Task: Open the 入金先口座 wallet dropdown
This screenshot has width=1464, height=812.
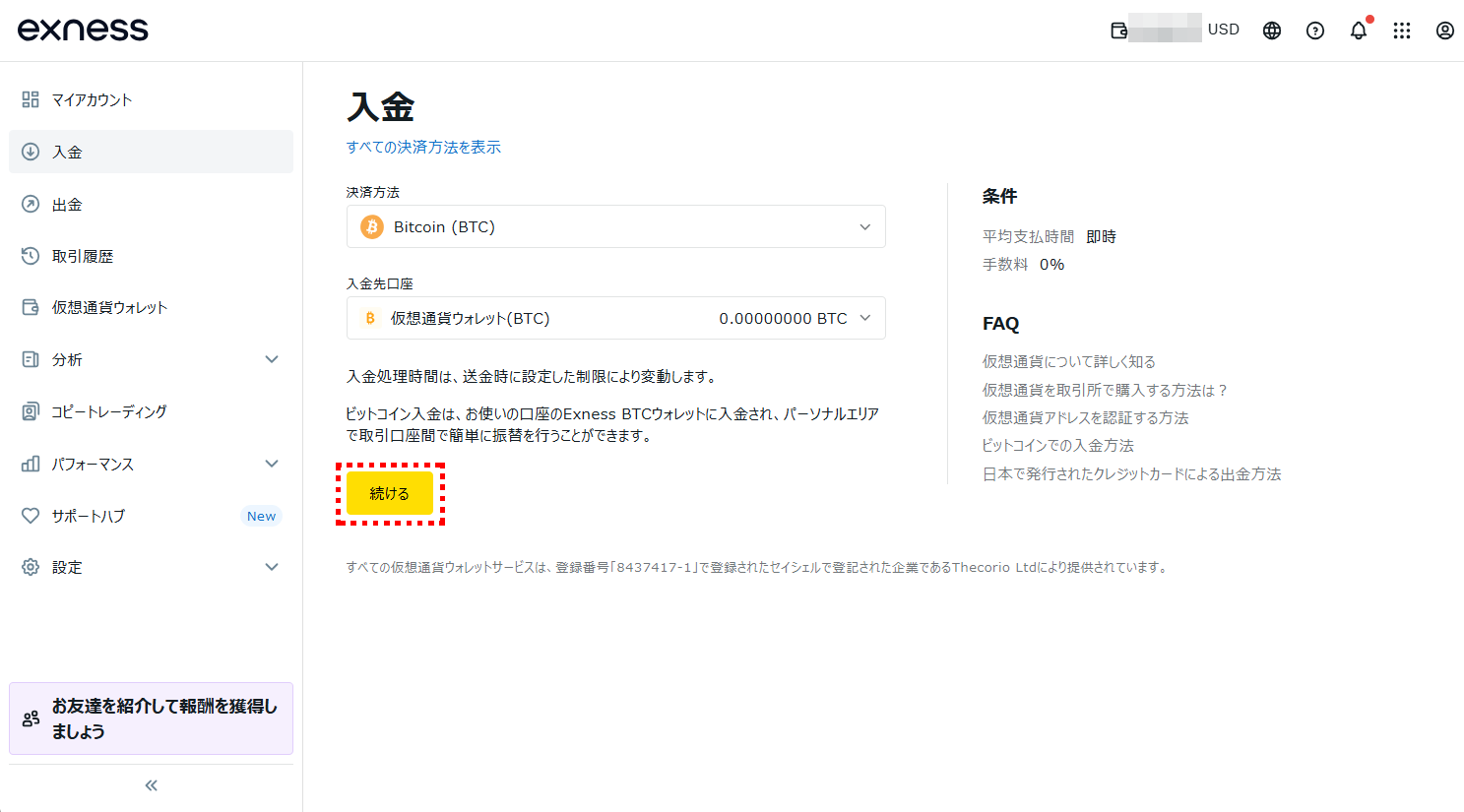Action: (616, 318)
